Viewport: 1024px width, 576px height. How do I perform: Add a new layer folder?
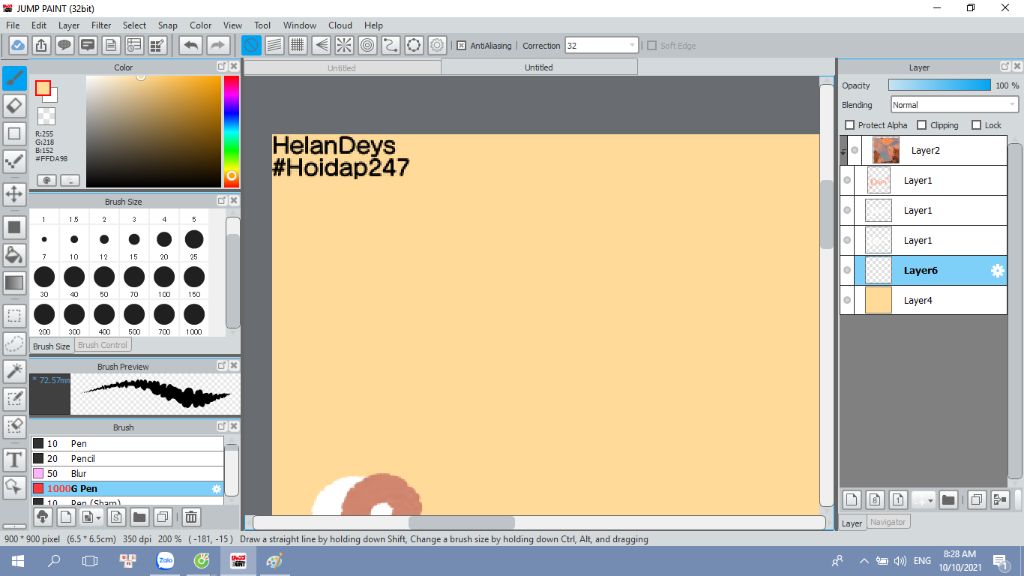coord(948,500)
